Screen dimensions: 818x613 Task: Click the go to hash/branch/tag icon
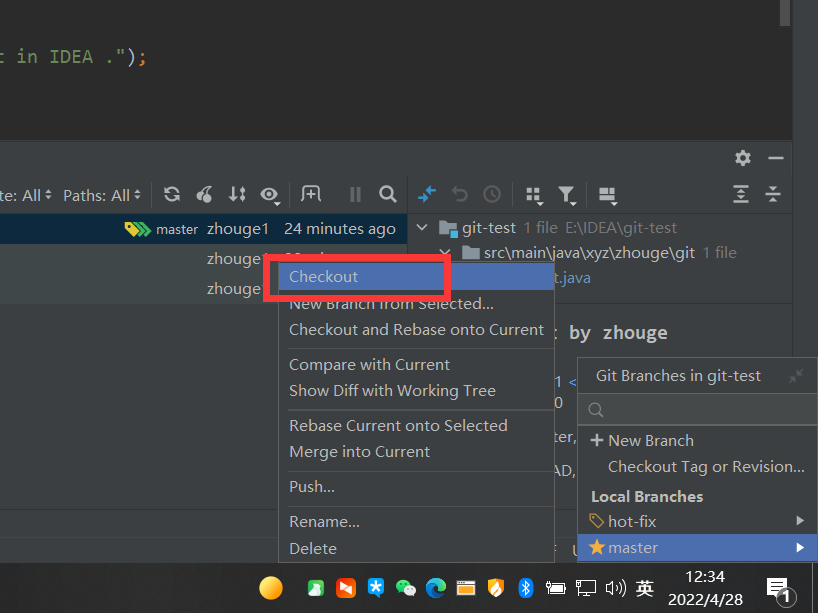pyautogui.click(x=311, y=194)
